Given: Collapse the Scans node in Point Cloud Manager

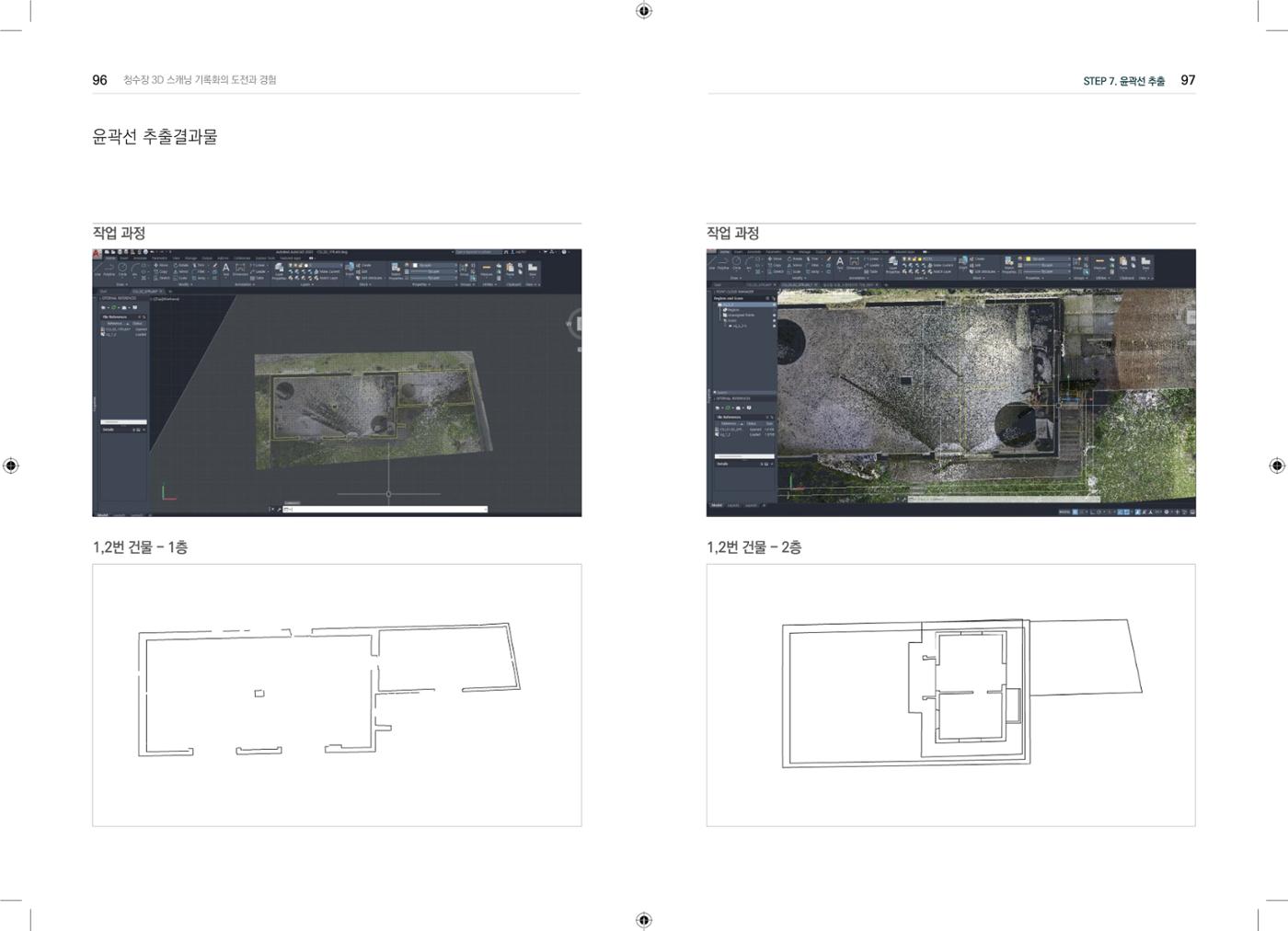Looking at the screenshot, I should (723, 320).
